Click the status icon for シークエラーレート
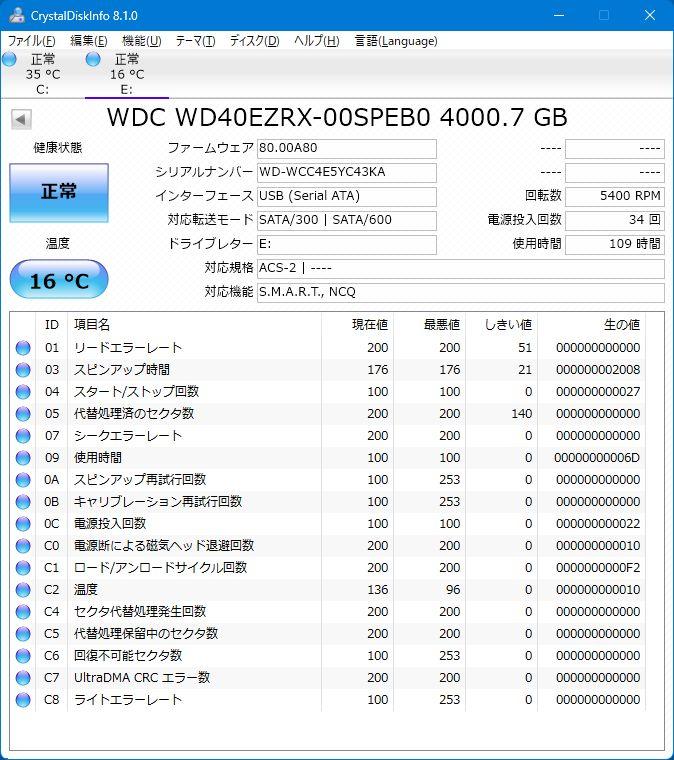Screen dimensions: 674x760 (x=23, y=436)
